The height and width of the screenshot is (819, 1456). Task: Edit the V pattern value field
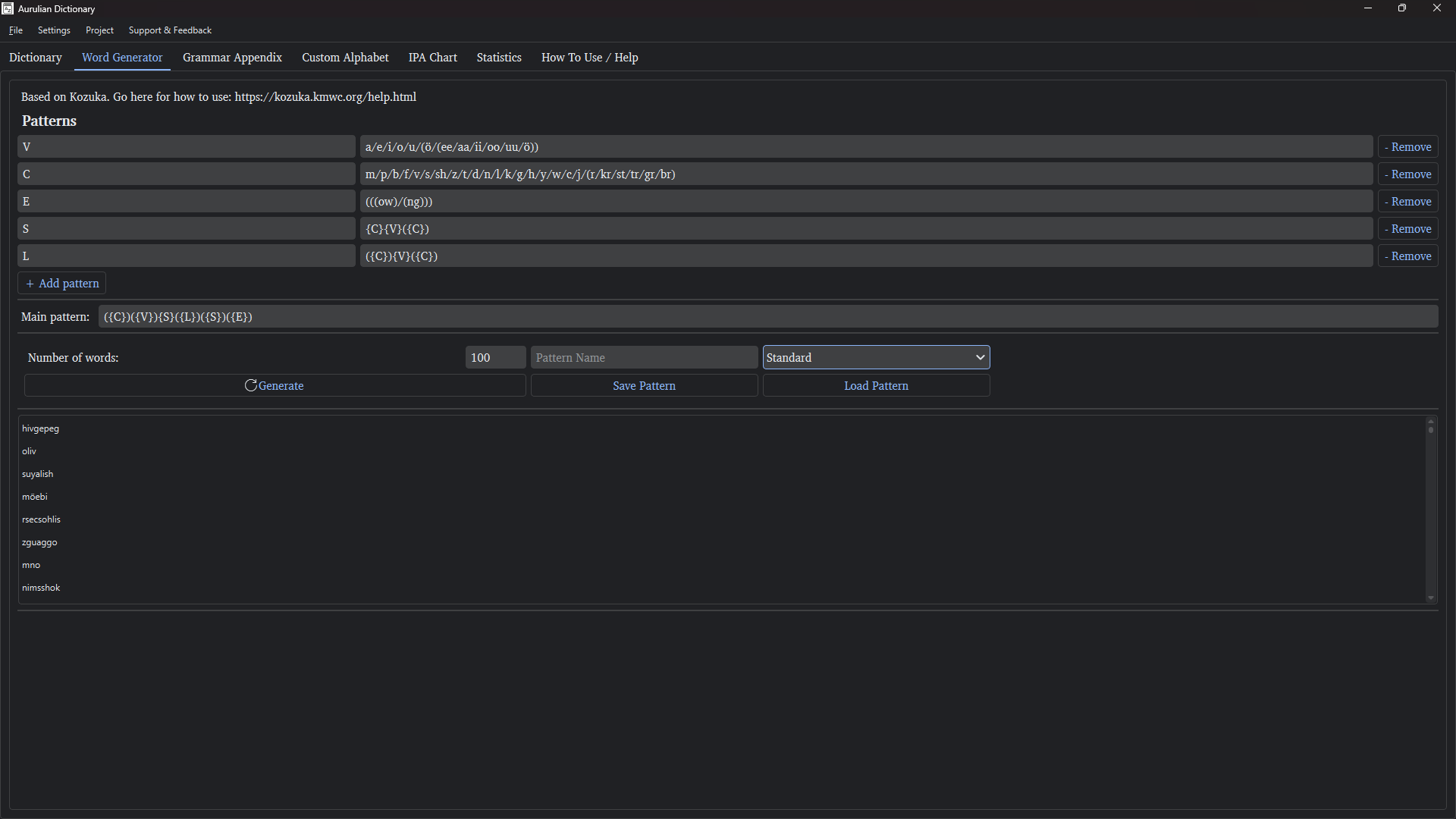click(x=866, y=147)
